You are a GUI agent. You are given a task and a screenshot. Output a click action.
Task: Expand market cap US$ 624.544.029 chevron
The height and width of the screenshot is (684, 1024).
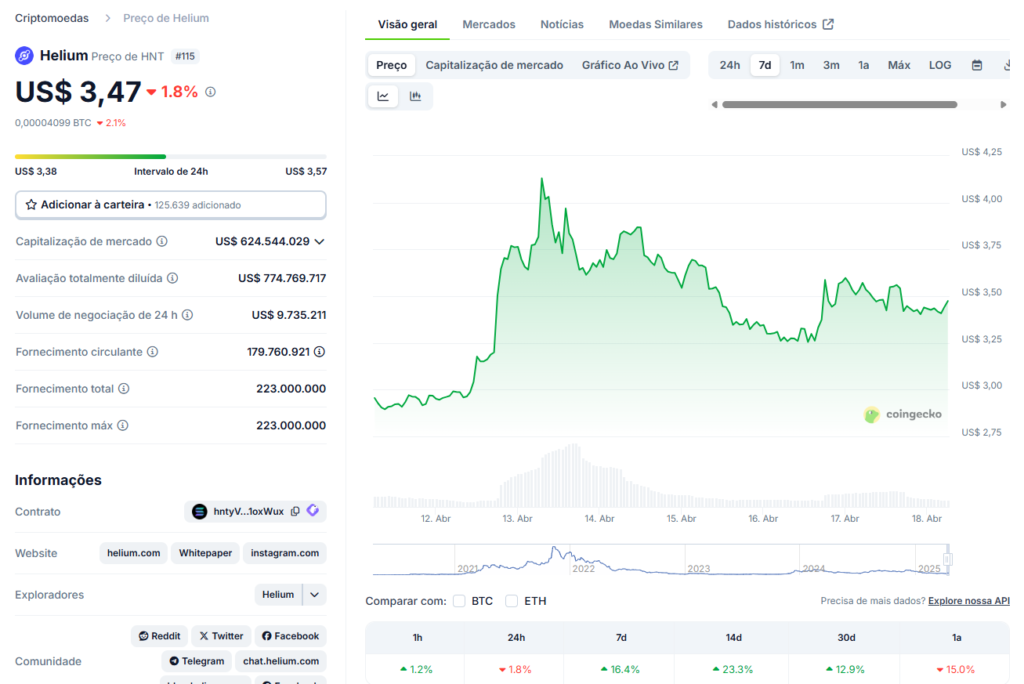(x=319, y=242)
